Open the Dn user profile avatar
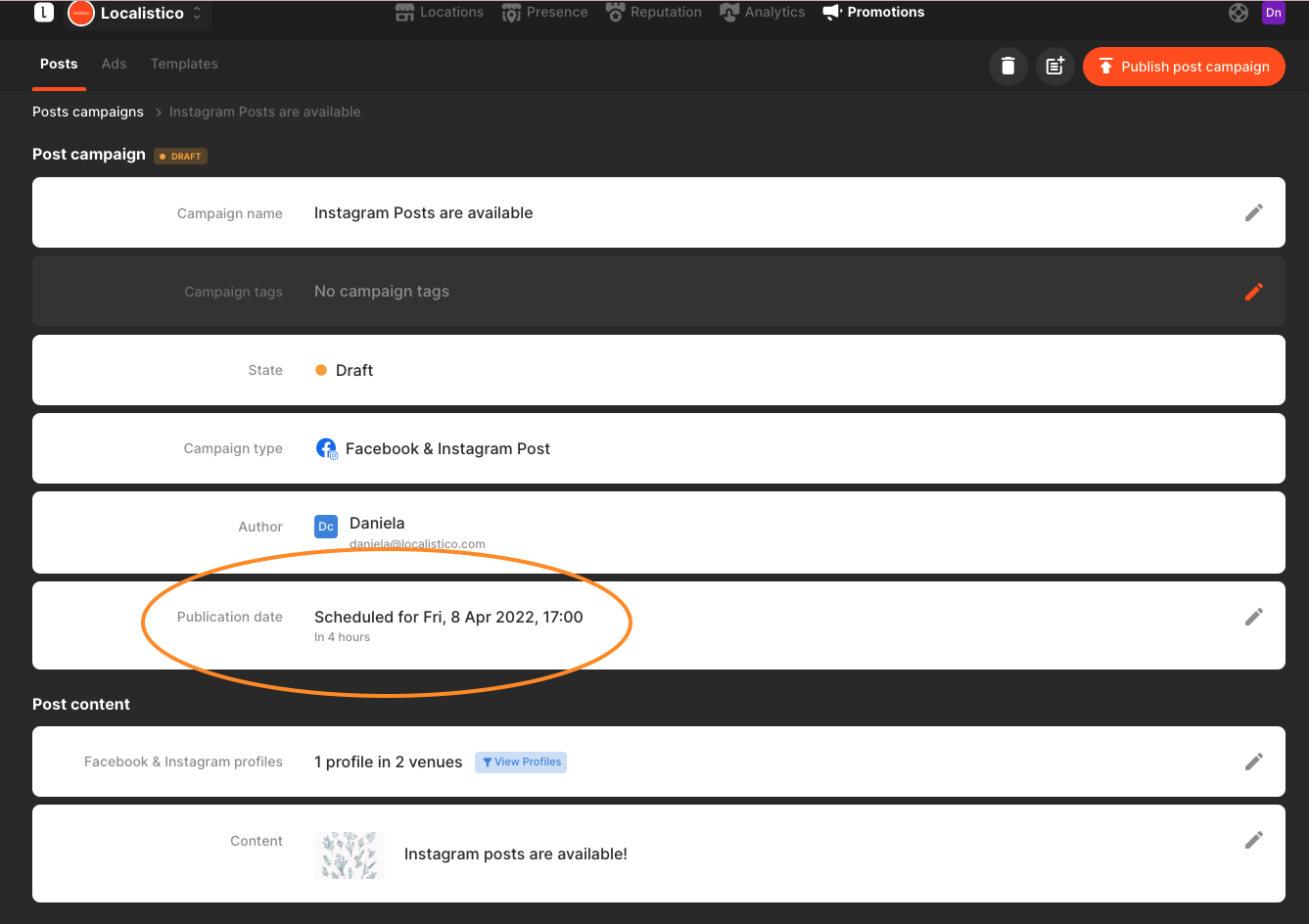The image size is (1309, 924). [x=1274, y=13]
